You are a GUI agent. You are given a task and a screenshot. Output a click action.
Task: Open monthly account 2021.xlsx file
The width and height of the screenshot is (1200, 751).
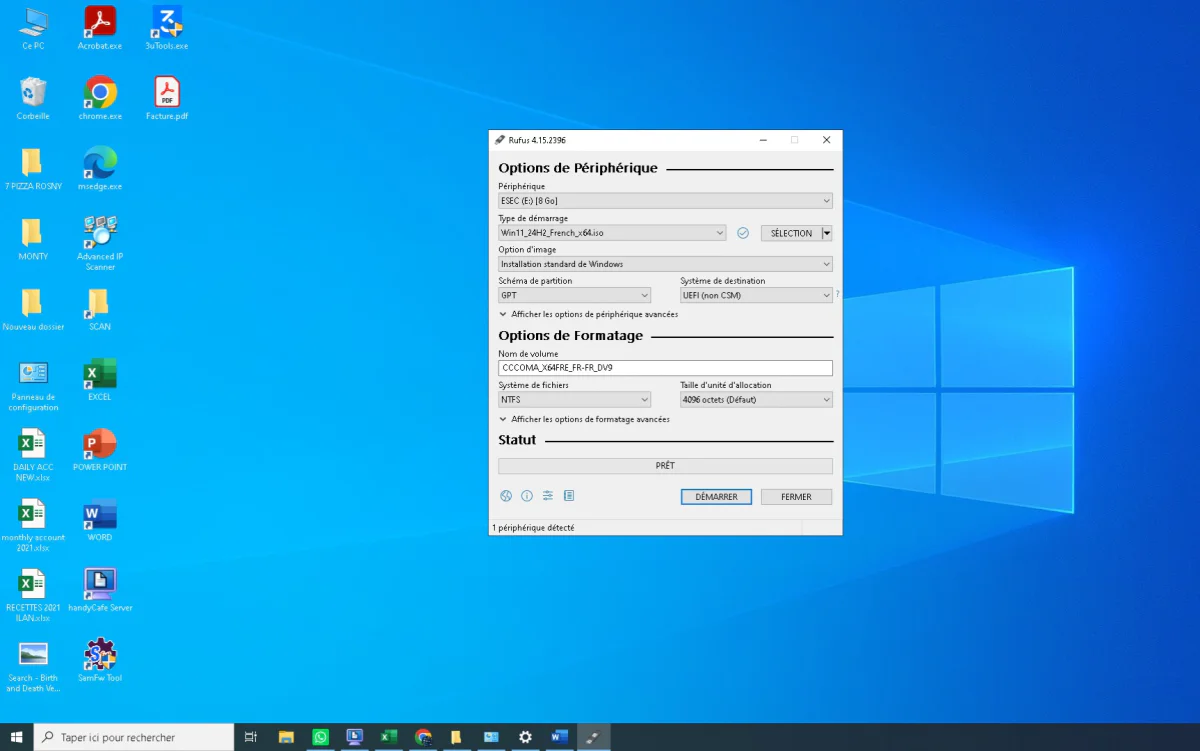33,525
